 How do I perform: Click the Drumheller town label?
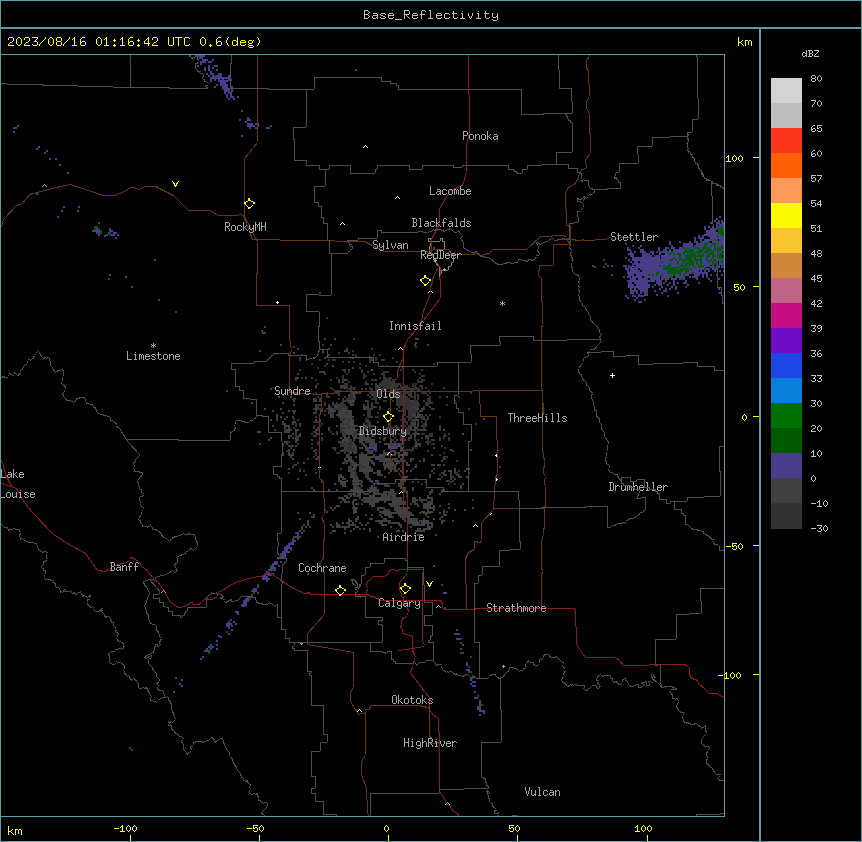tap(638, 487)
